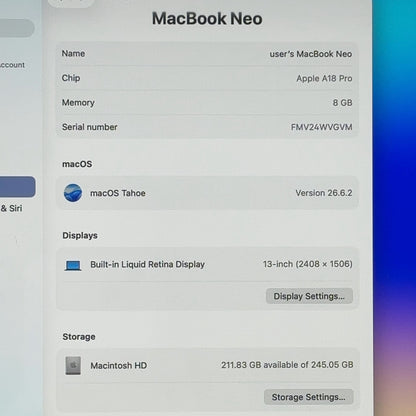Open Storage Settings

tap(308, 397)
